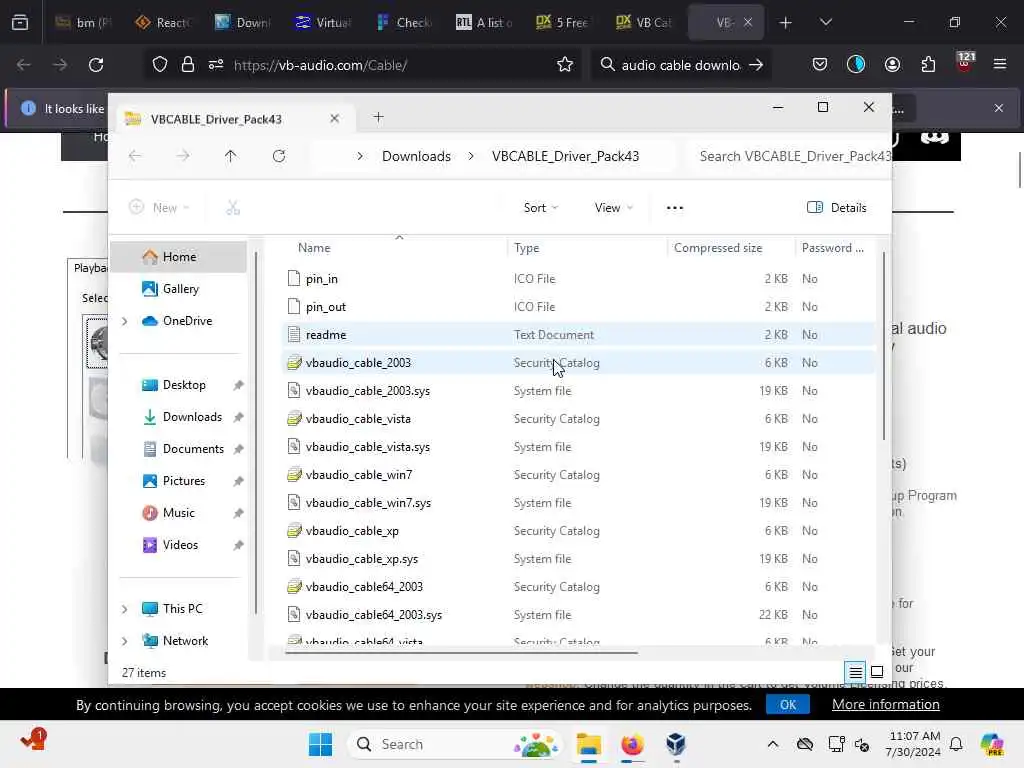This screenshot has width=1024, height=768.
Task: Select the pin_out ICO file
Action: click(579, 307)
